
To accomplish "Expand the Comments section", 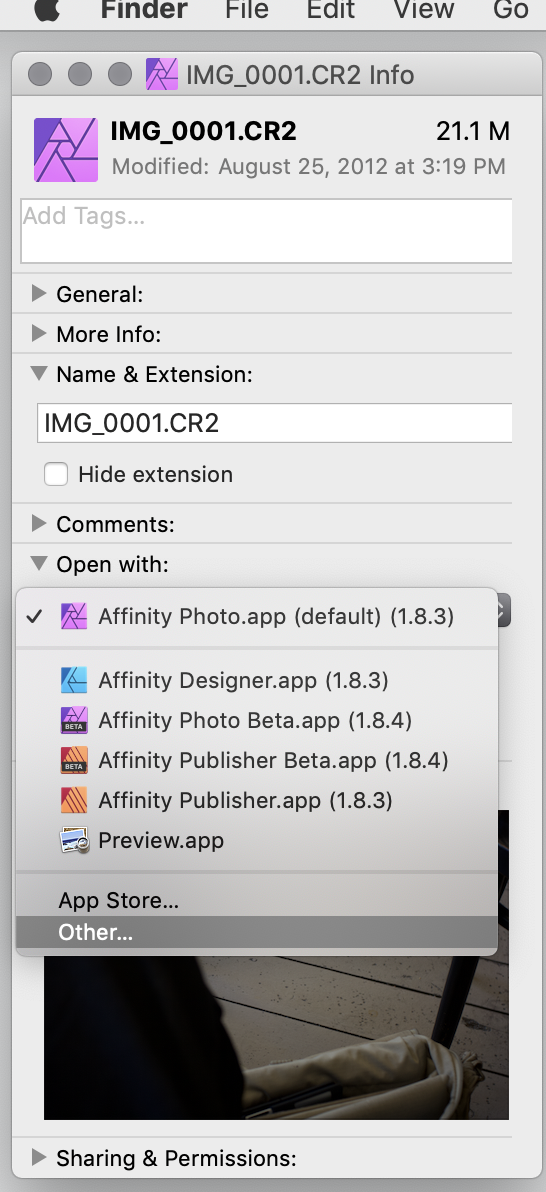I will point(39,523).
